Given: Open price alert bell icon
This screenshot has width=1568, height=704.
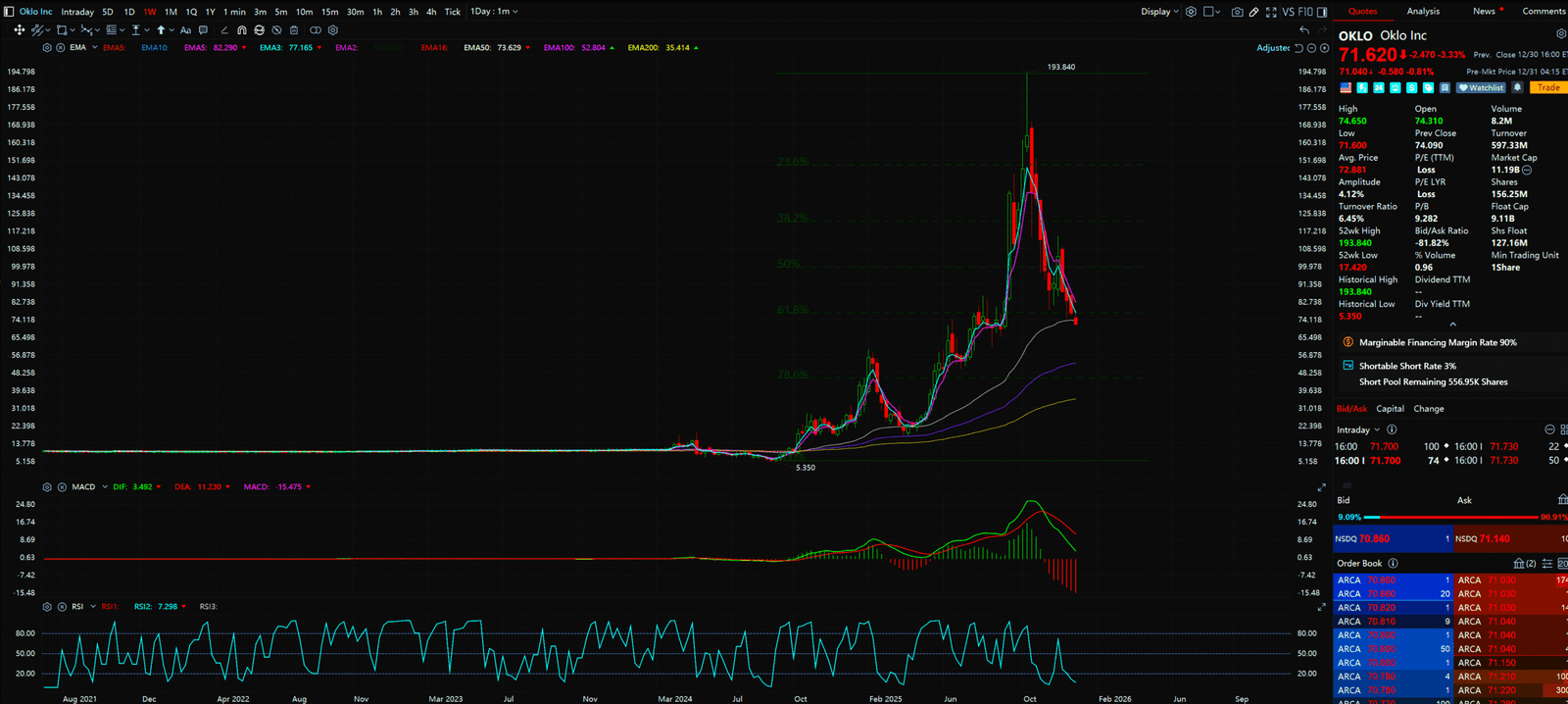Looking at the screenshot, I should (1517, 87).
